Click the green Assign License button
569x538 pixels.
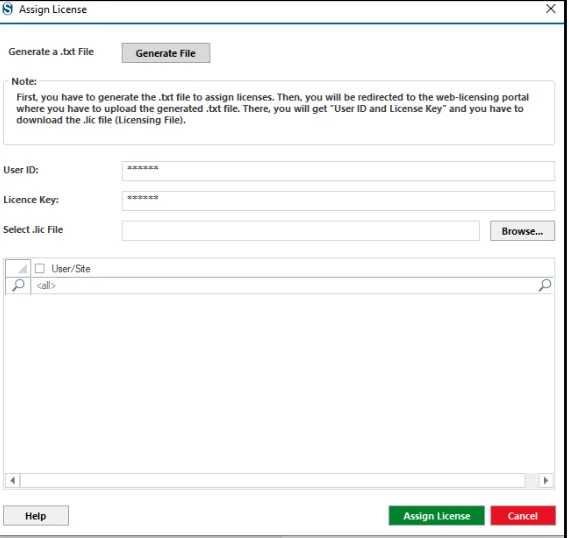pyautogui.click(x=437, y=516)
